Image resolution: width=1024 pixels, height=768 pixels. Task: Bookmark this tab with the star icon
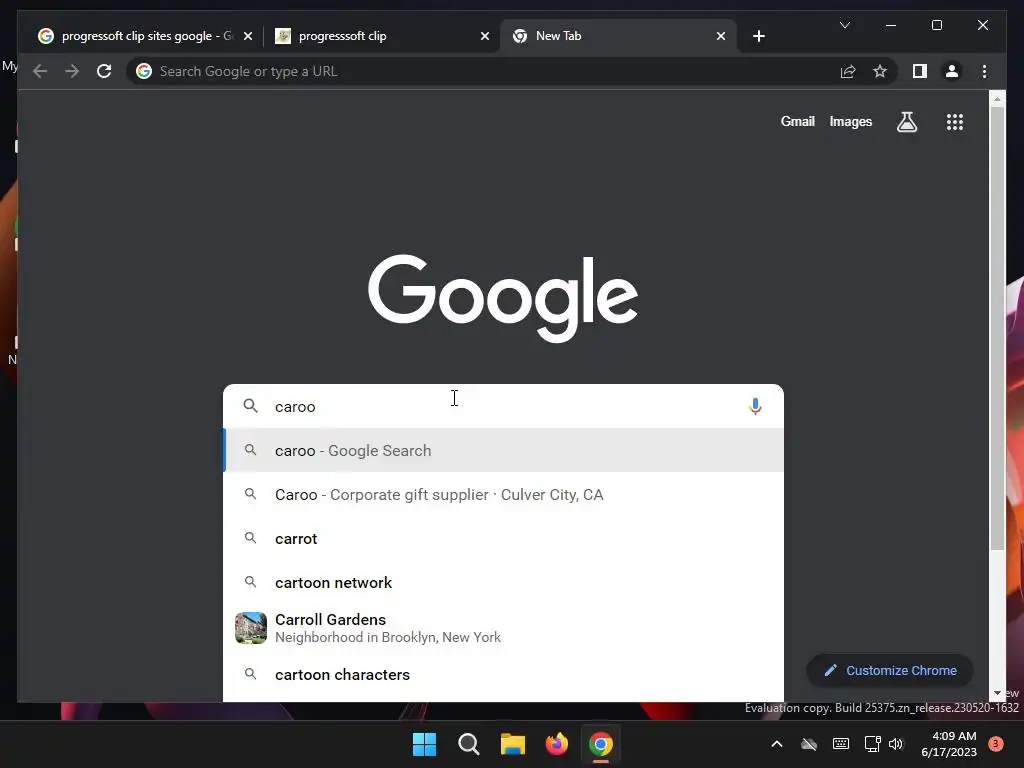tap(880, 71)
